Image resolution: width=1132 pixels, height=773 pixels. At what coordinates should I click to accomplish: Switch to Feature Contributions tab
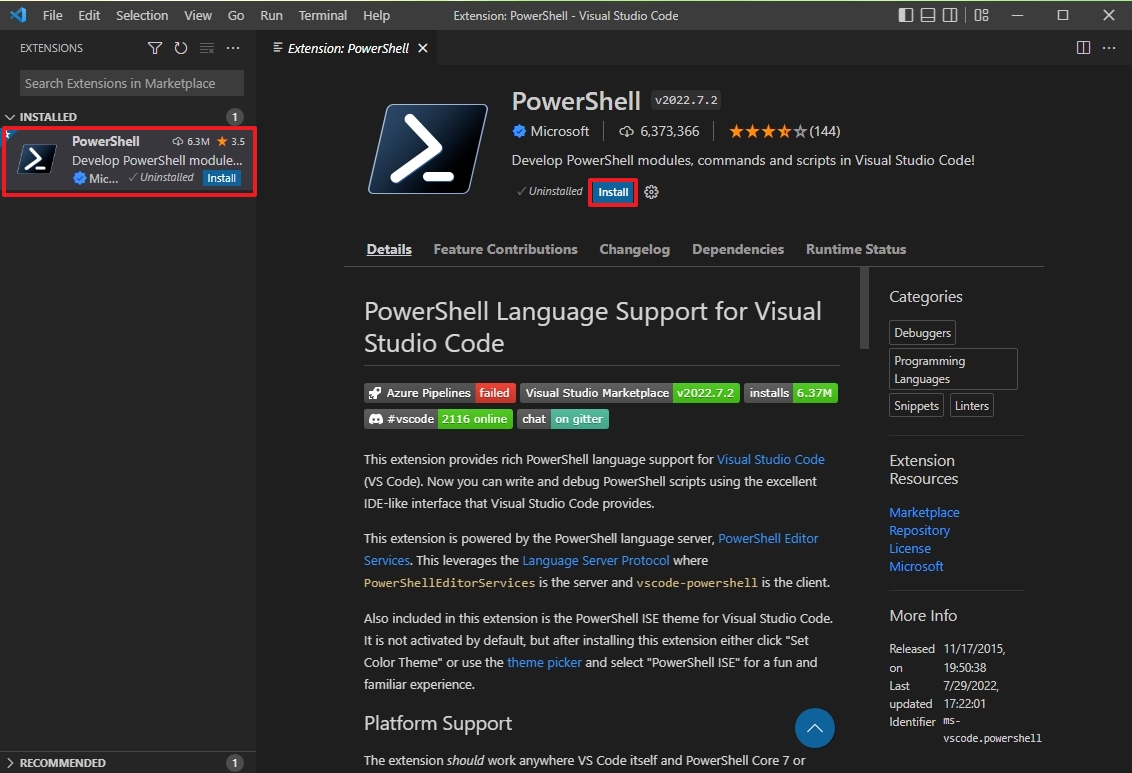[505, 249]
